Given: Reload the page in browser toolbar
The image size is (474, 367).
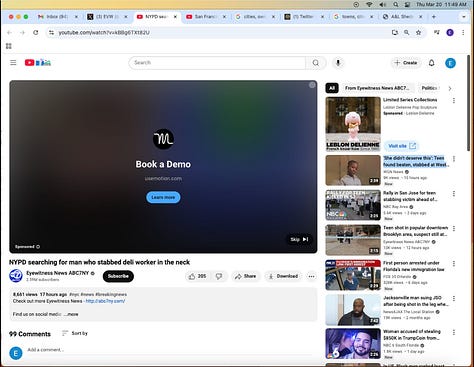Looking at the screenshot, I should pyautogui.click(x=36, y=32).
